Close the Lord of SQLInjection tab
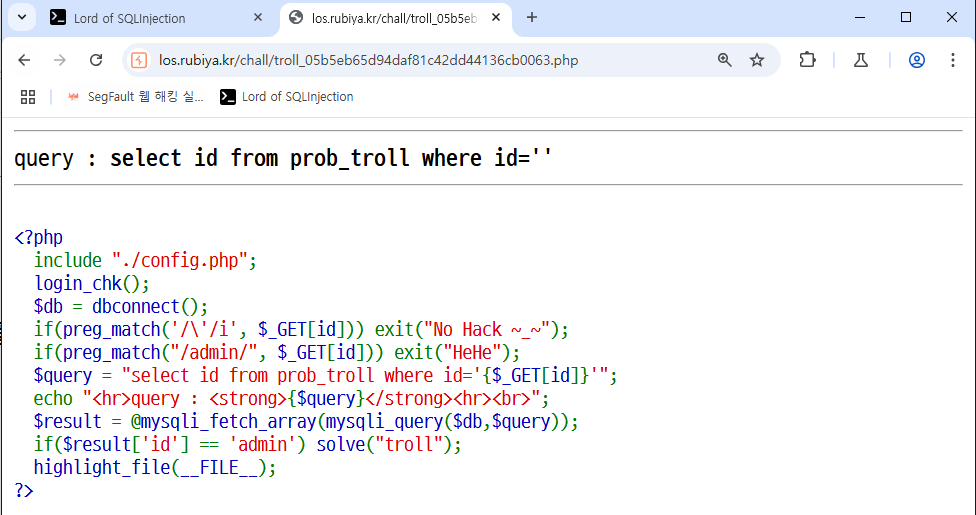Screen dimensions: 976x515 (258, 18)
